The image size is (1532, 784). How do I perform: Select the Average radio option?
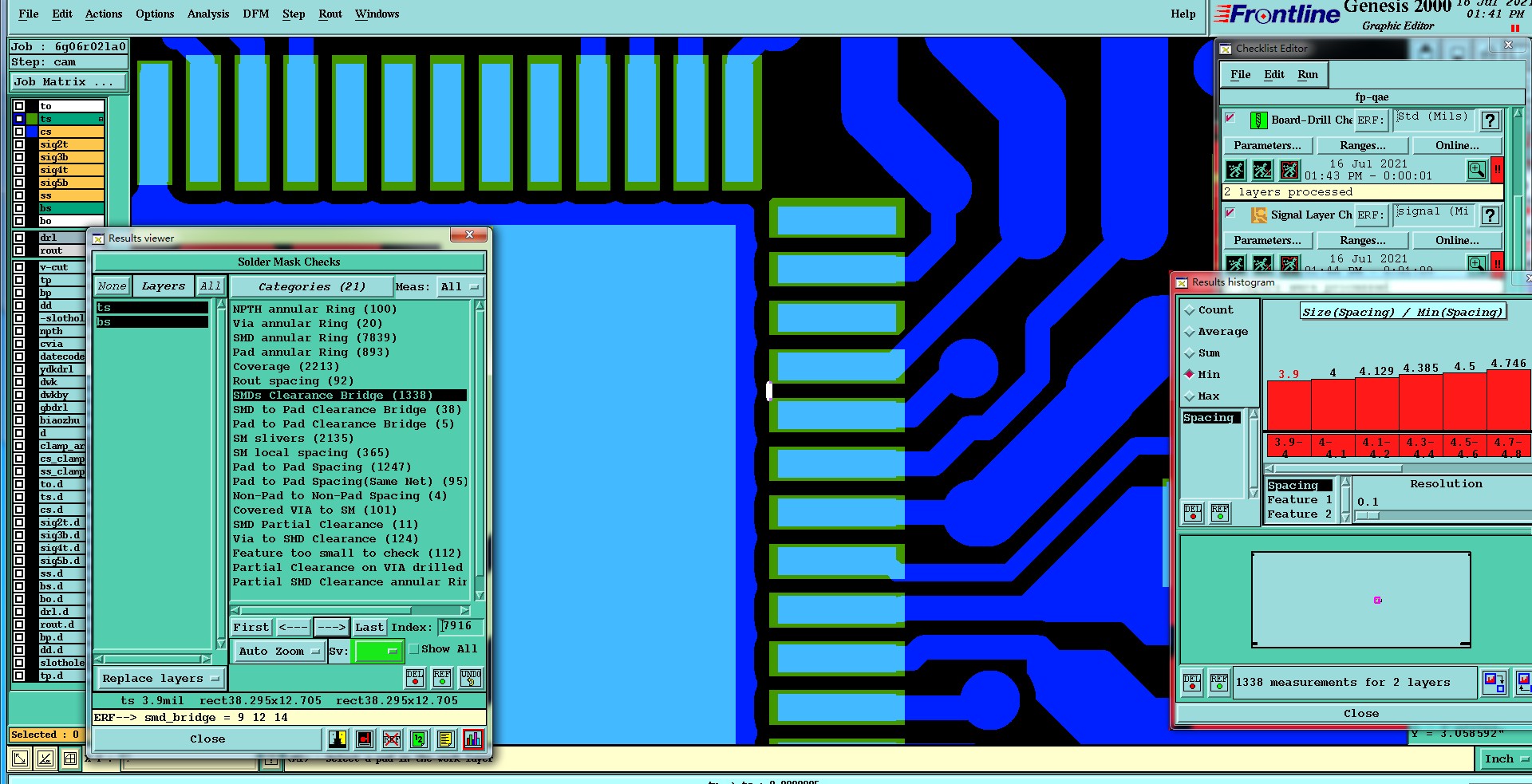click(x=1190, y=332)
